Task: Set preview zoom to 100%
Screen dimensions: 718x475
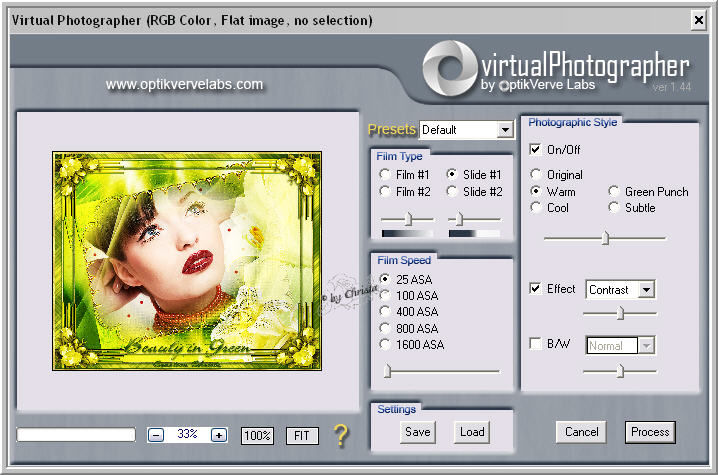Action: [257, 436]
